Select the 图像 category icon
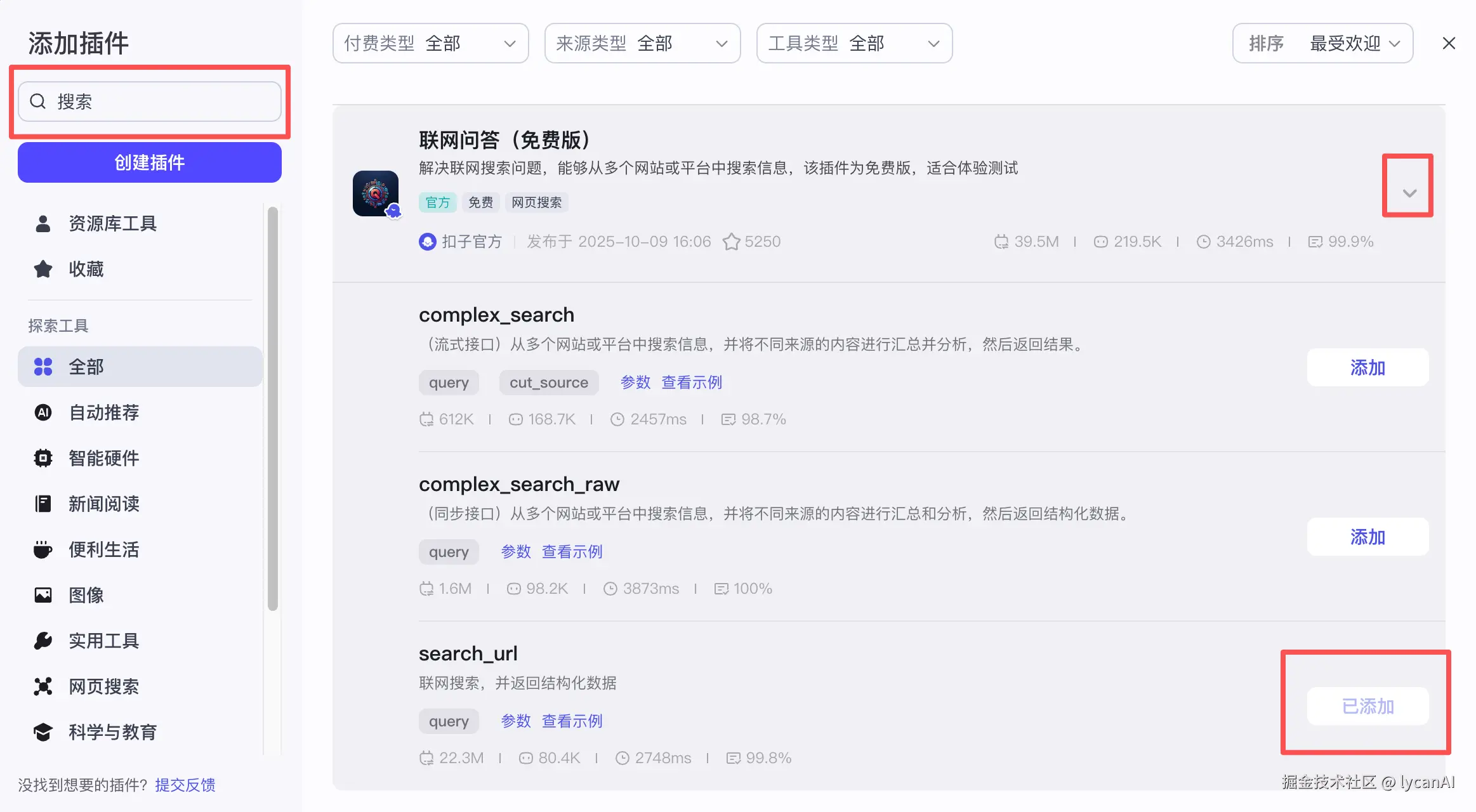Viewport: 1476px width, 812px height. click(x=42, y=594)
